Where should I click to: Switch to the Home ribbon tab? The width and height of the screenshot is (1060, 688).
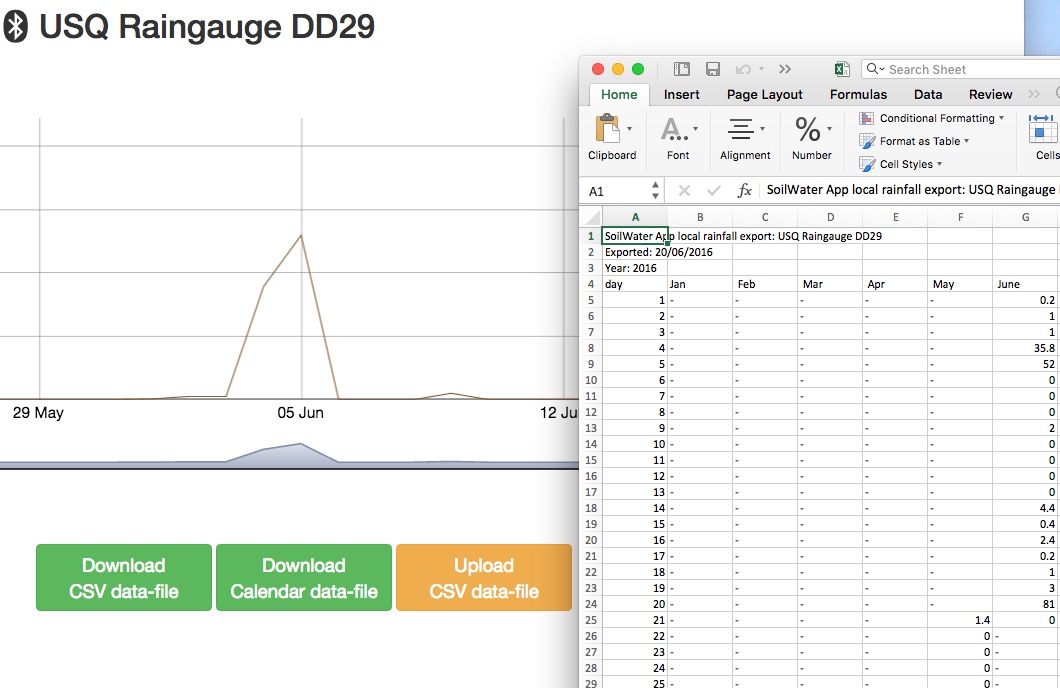(619, 95)
